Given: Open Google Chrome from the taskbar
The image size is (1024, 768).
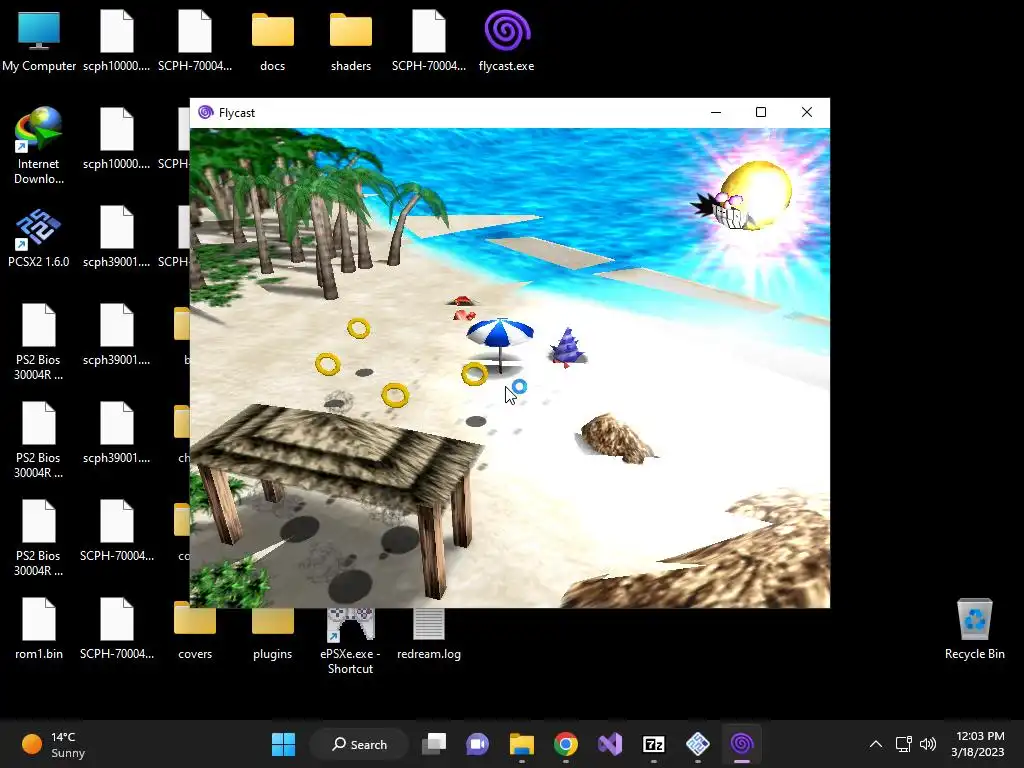Looking at the screenshot, I should pyautogui.click(x=566, y=744).
